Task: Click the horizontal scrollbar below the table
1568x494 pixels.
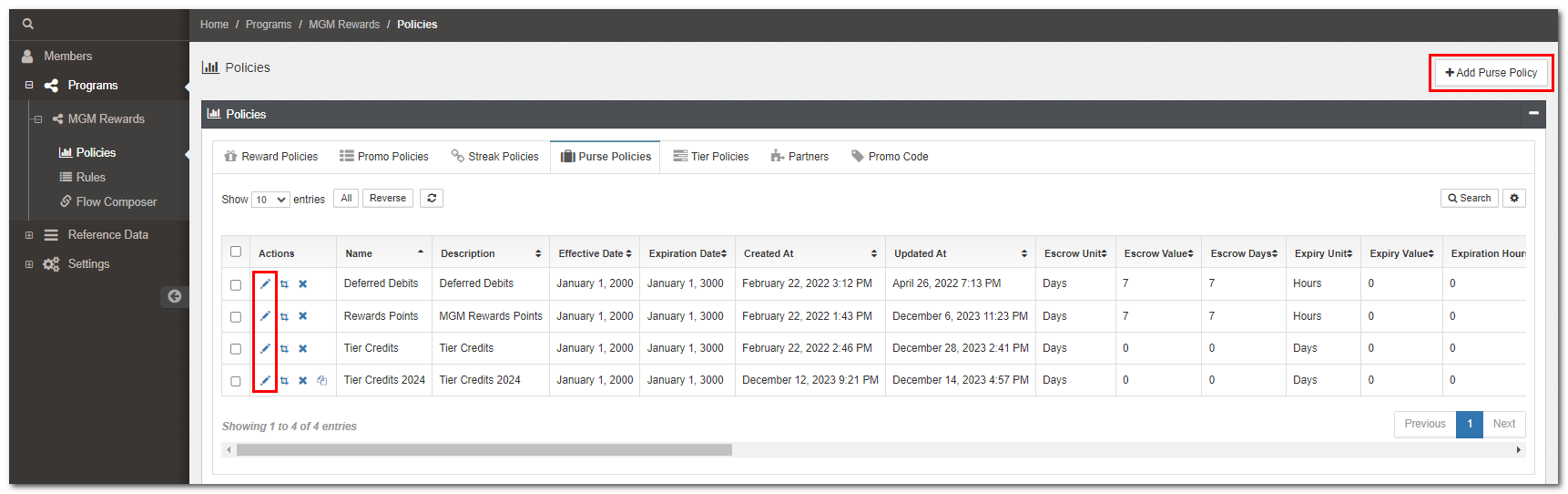Action: coord(484,450)
